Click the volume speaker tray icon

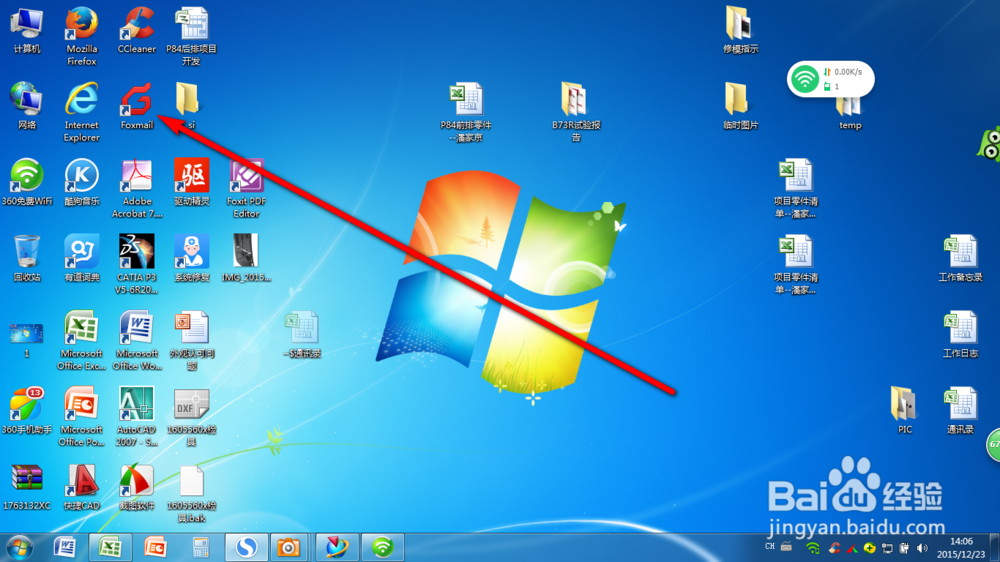point(922,548)
